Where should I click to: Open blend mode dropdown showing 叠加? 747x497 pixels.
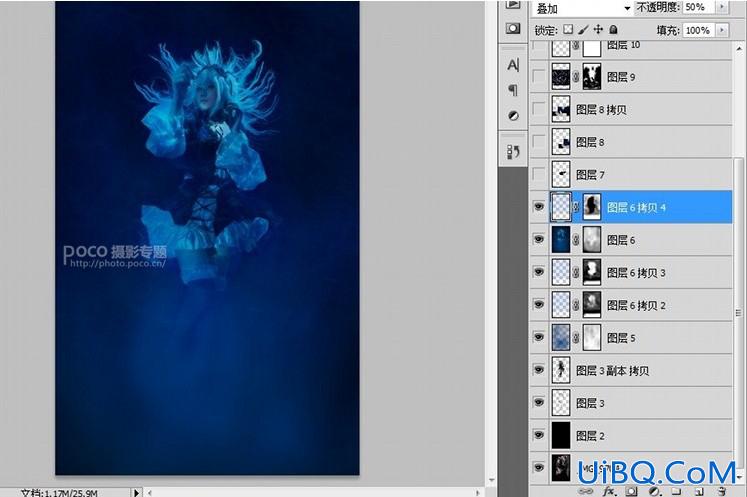tap(584, 8)
